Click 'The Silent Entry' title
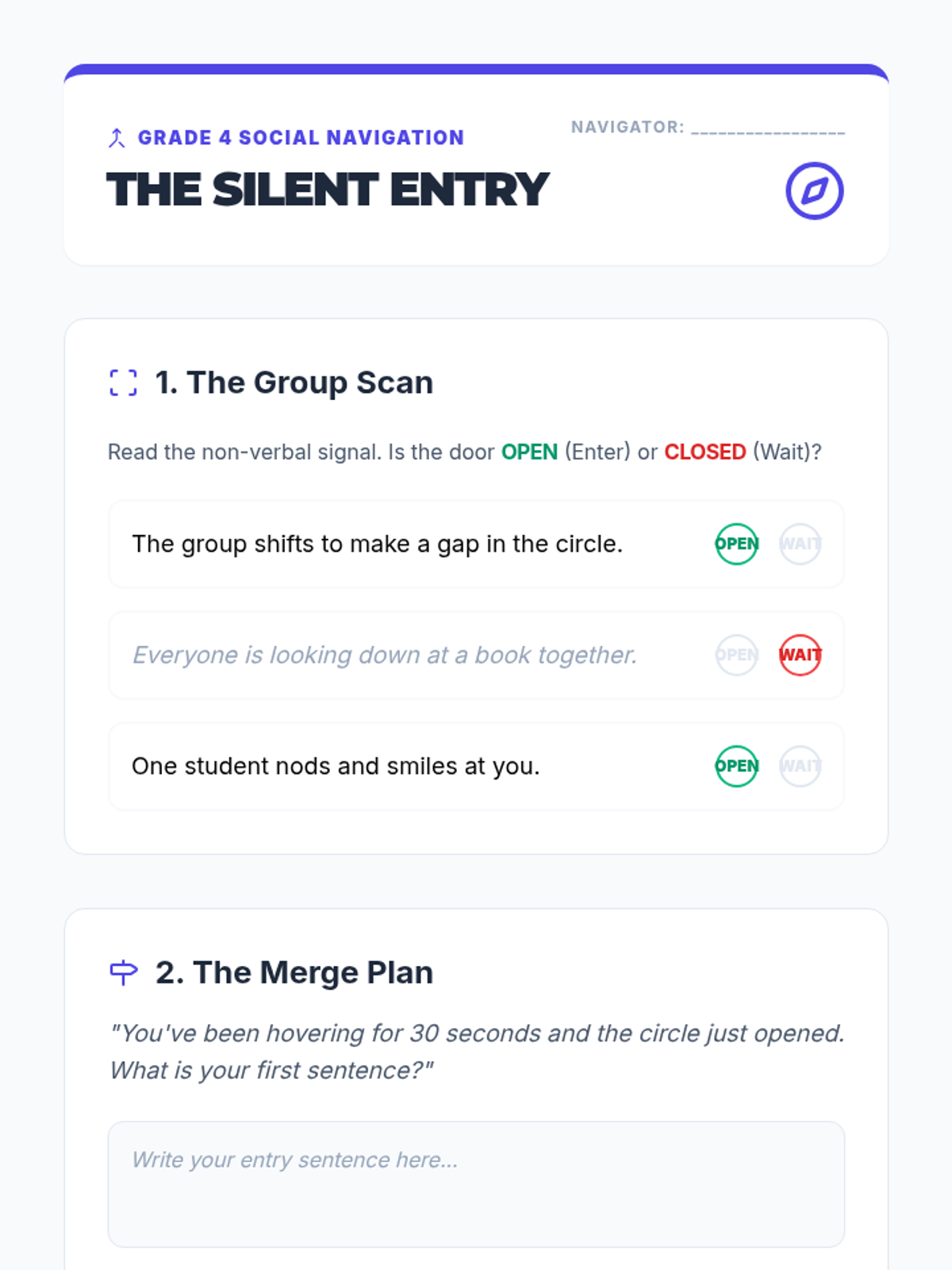This screenshot has width=952, height=1270. click(x=328, y=190)
